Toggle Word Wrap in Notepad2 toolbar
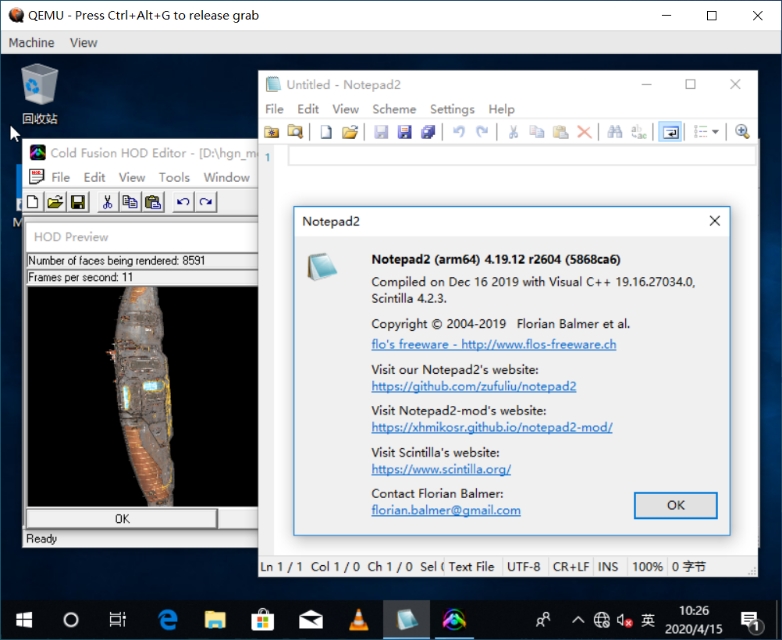The height and width of the screenshot is (640, 782). click(670, 132)
